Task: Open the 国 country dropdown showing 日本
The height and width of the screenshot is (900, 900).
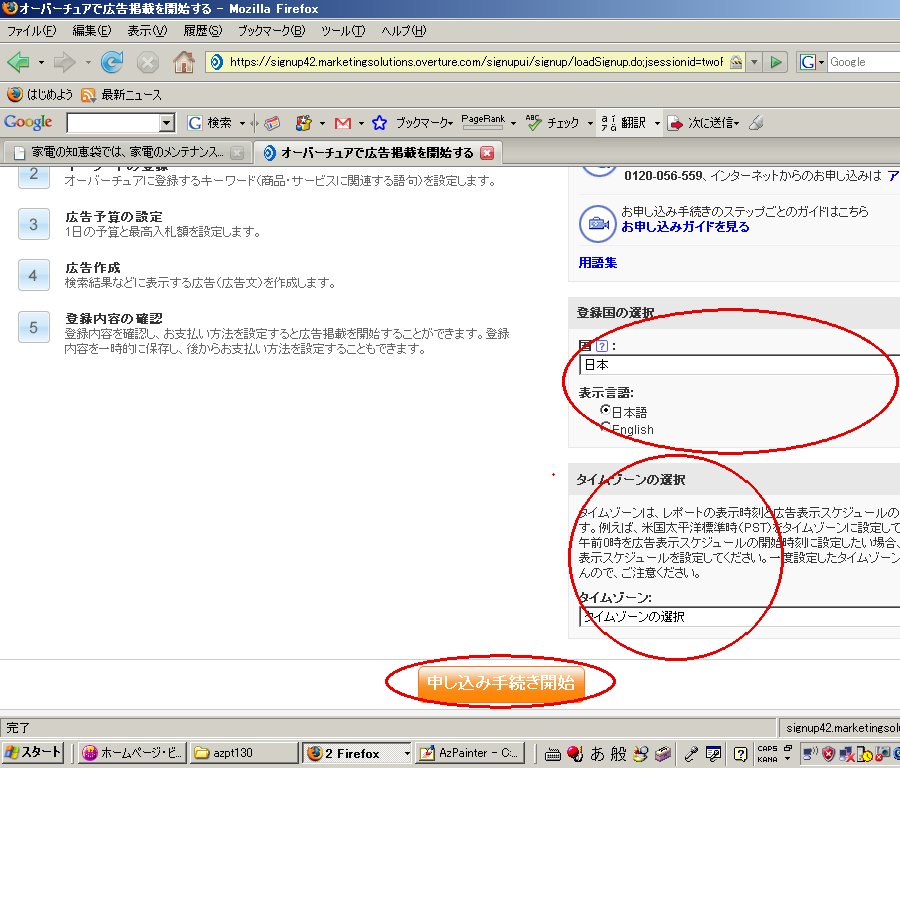Action: point(739,364)
